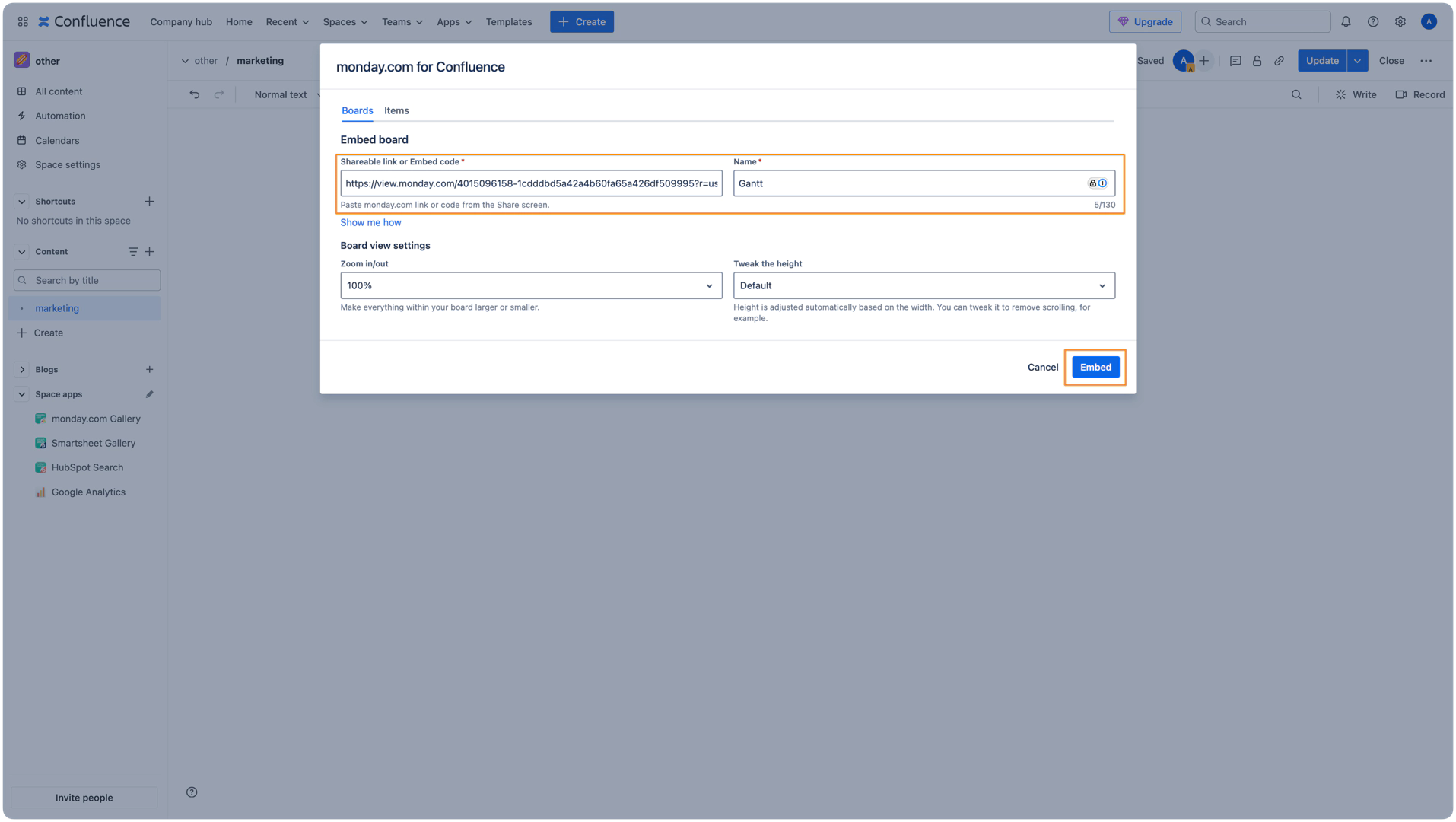Copy page link icon
The height and width of the screenshot is (822, 1456).
point(1279,61)
